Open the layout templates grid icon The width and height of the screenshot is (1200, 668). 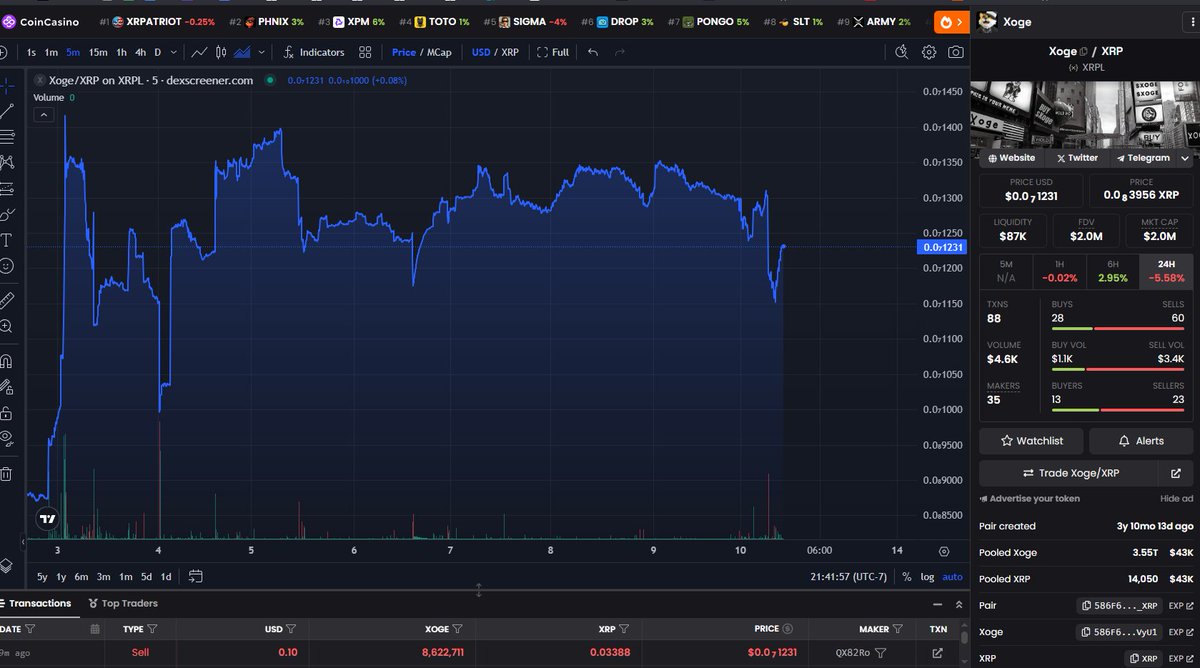(x=366, y=52)
